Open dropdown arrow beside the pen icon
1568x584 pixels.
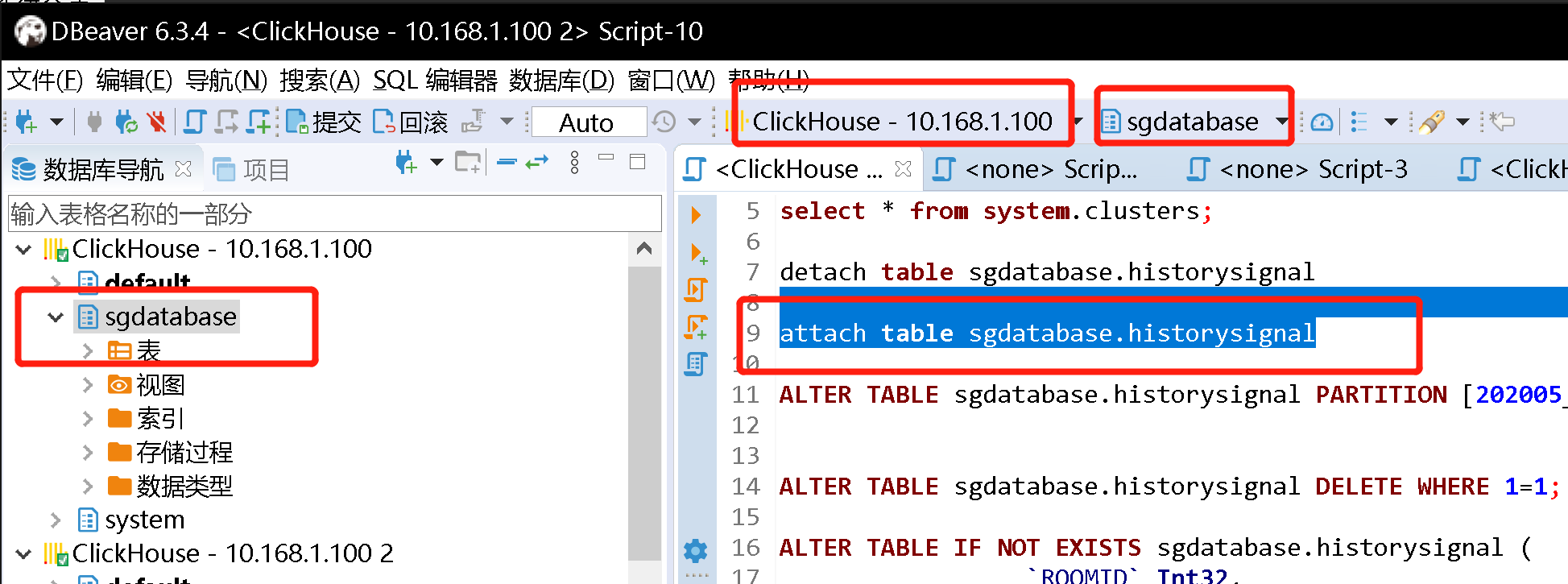coord(1463,122)
